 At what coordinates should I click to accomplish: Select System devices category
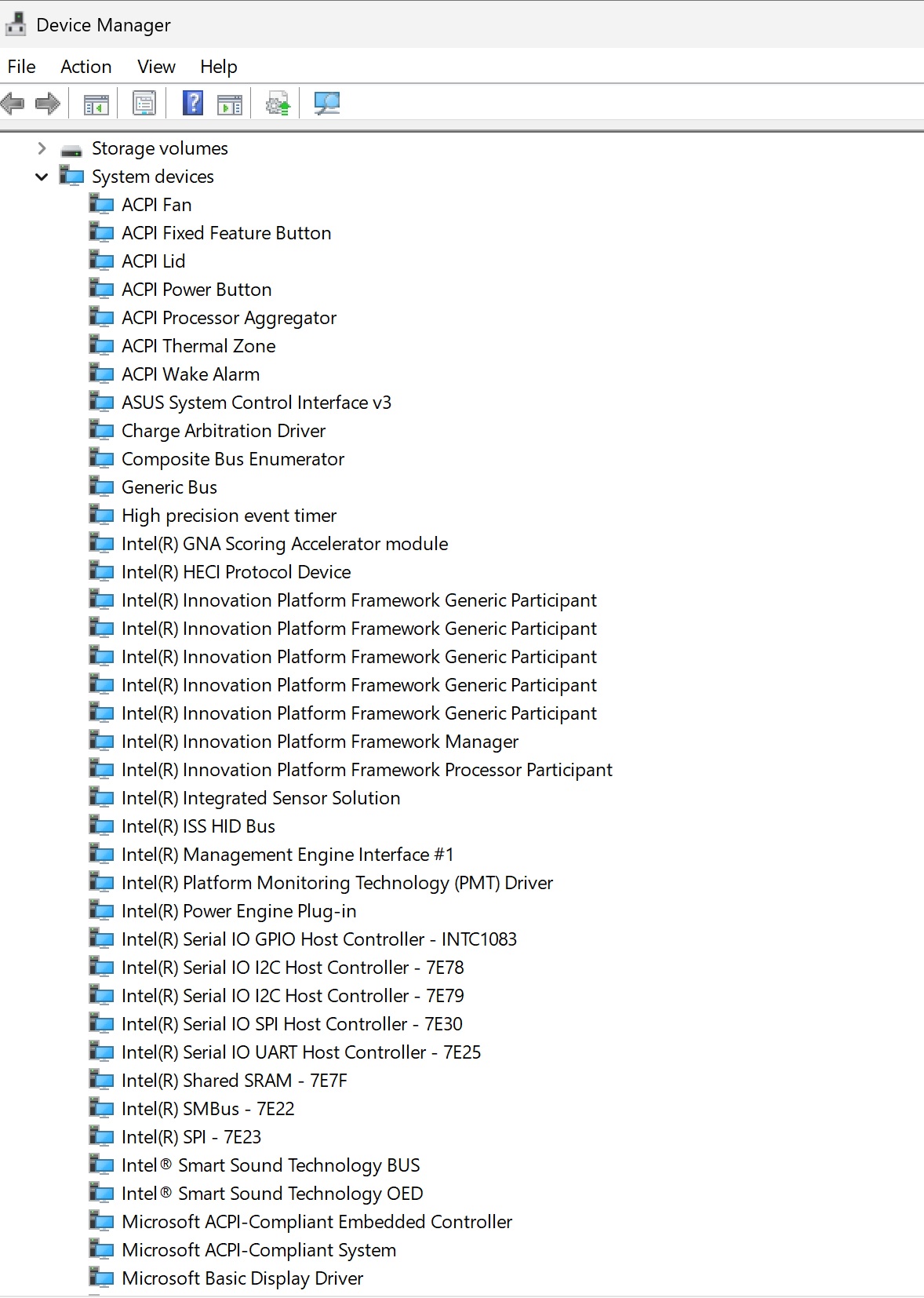click(x=153, y=177)
